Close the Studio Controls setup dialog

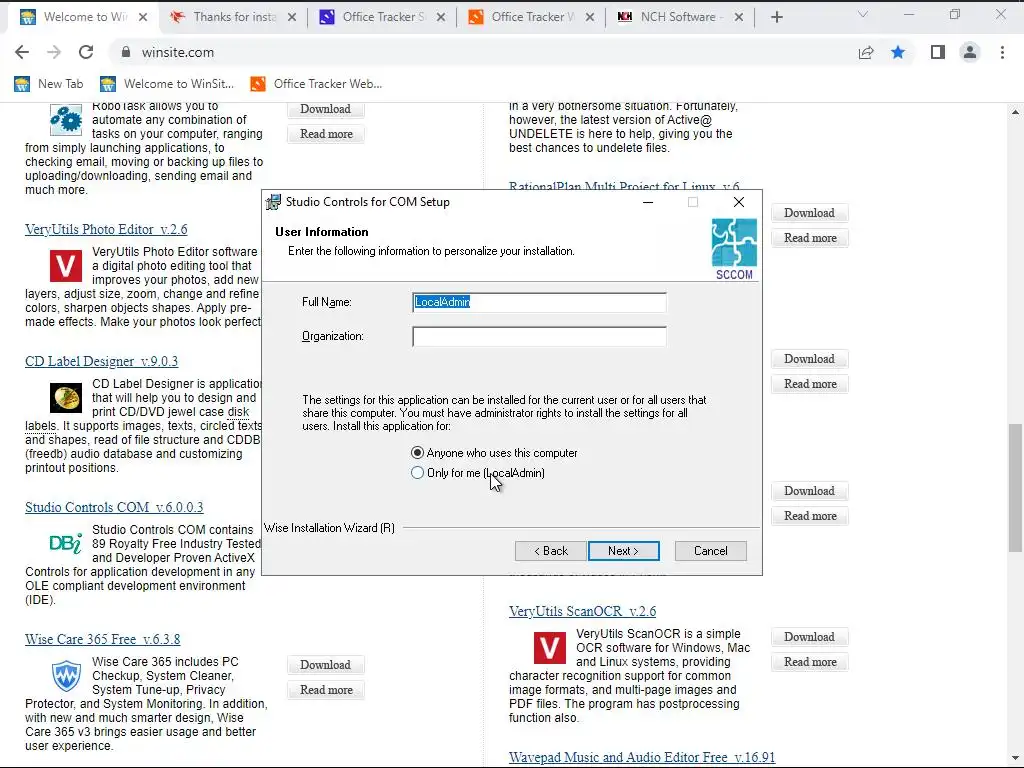click(x=739, y=202)
